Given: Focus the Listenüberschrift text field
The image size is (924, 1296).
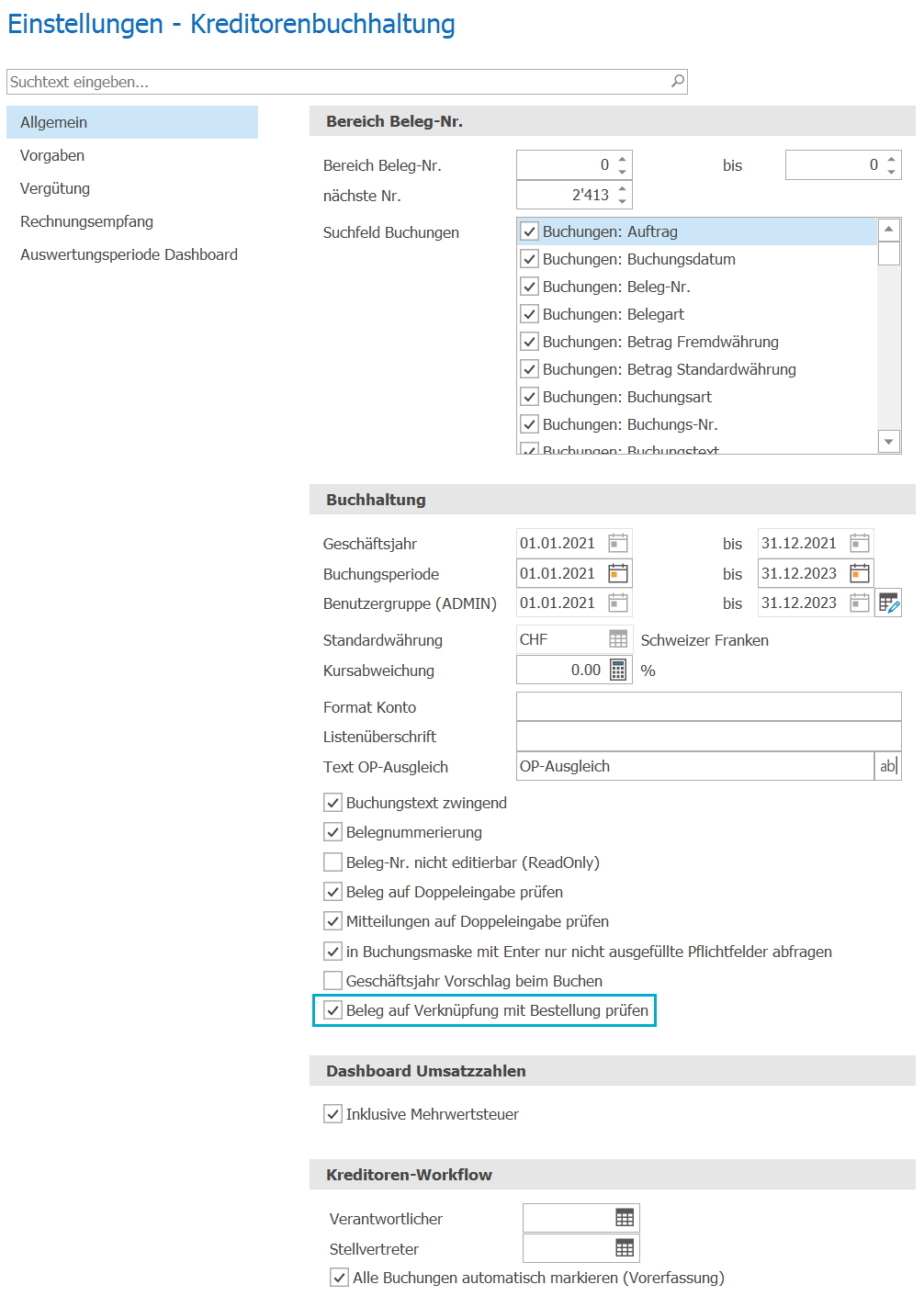Looking at the screenshot, I should click(708, 736).
